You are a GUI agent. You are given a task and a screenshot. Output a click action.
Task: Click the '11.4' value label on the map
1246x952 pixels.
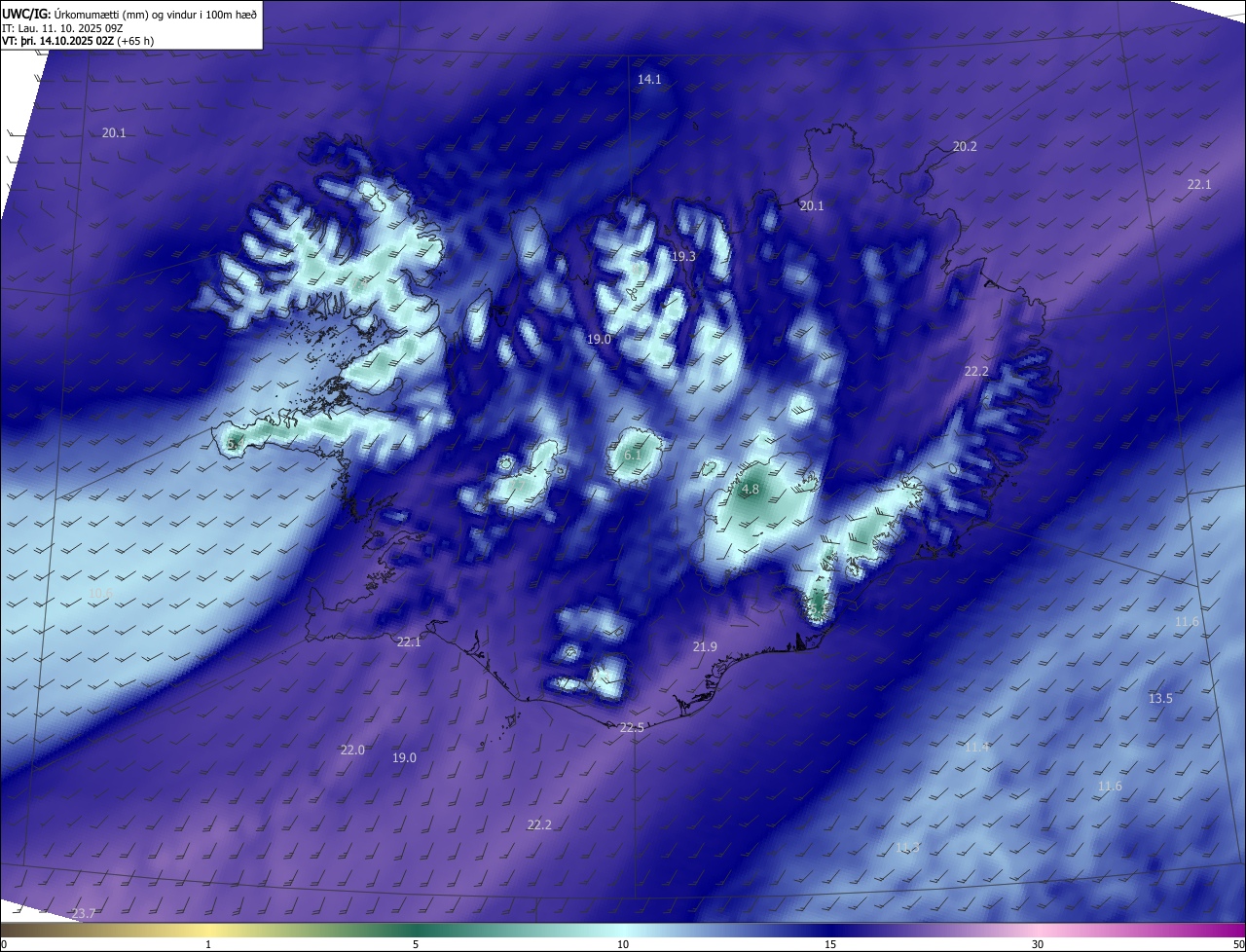976,748
